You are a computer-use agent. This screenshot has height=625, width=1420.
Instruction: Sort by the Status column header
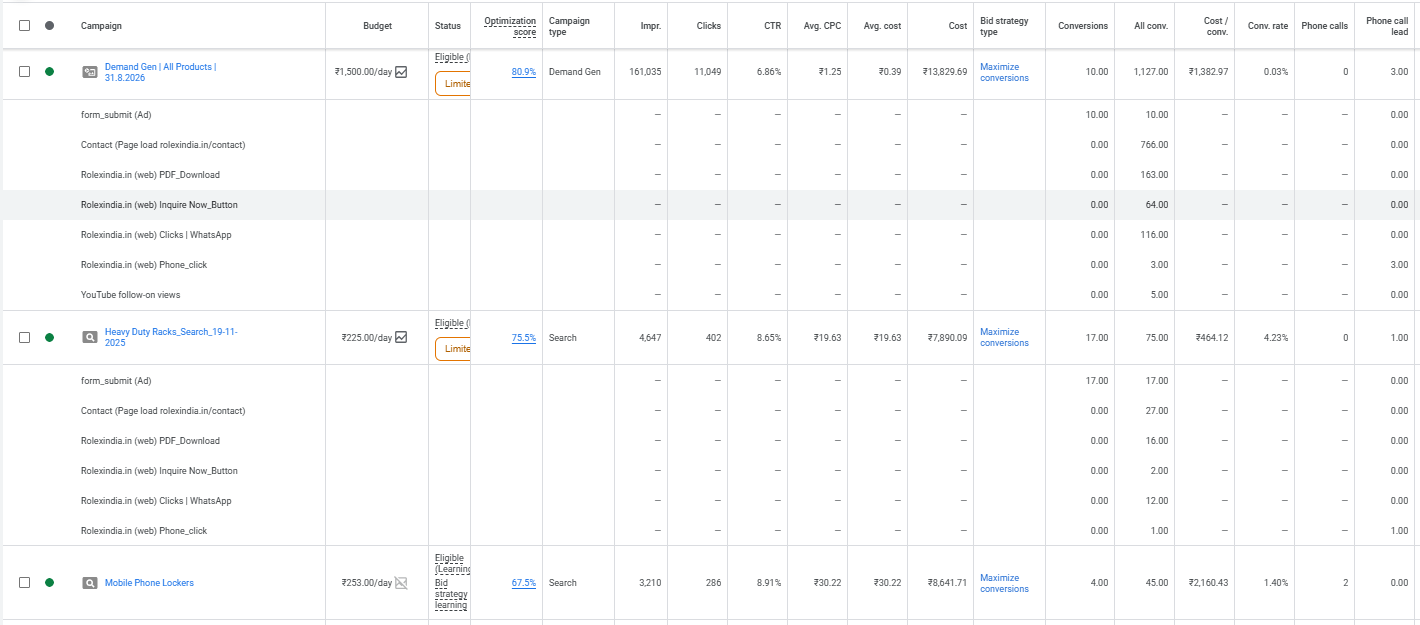448,26
